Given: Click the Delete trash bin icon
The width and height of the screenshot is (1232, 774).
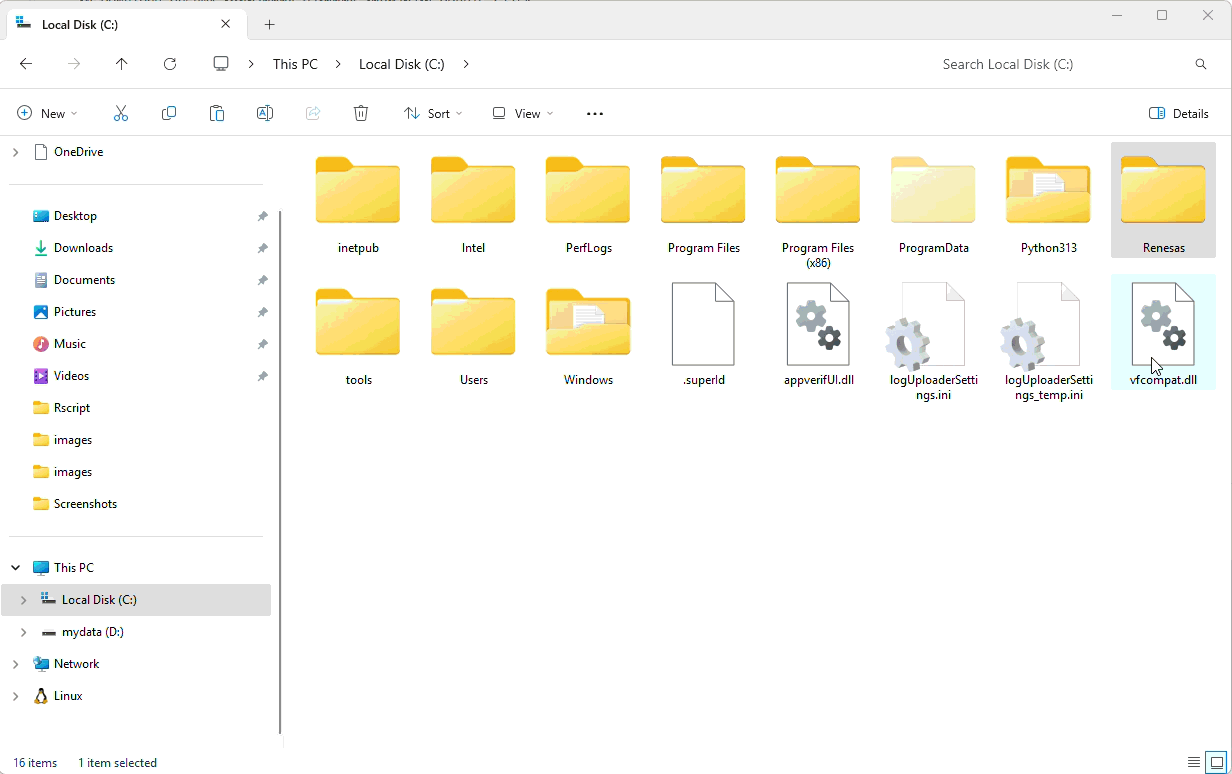Looking at the screenshot, I should [x=361, y=114].
